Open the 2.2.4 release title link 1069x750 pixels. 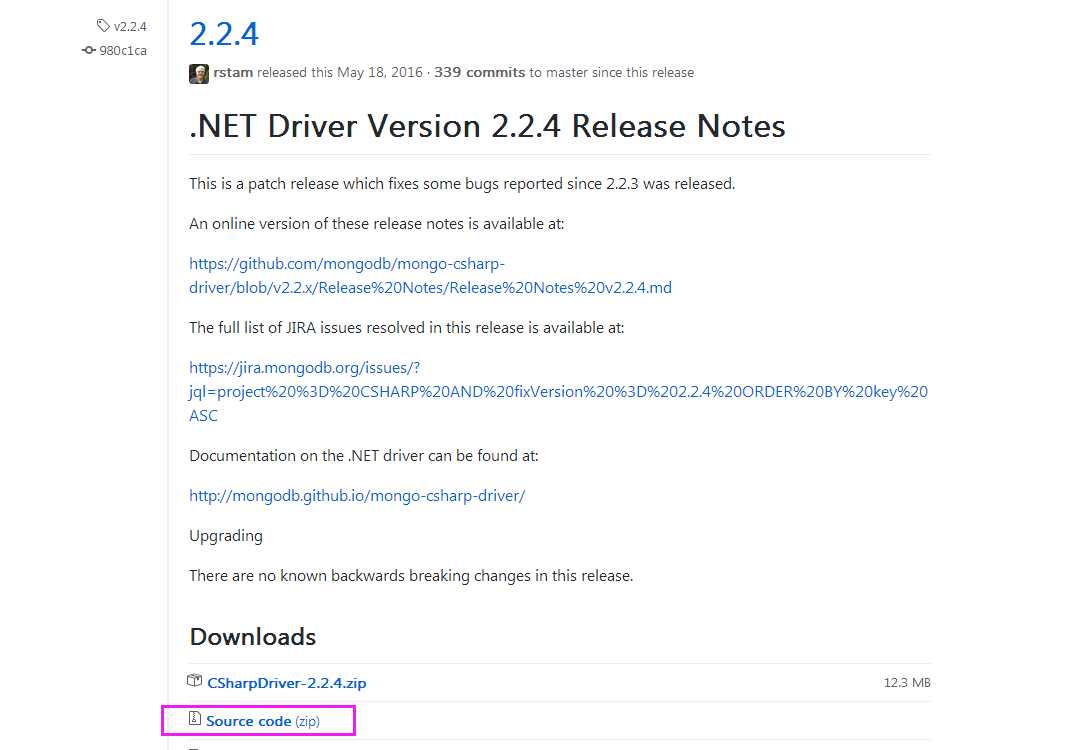(x=224, y=34)
